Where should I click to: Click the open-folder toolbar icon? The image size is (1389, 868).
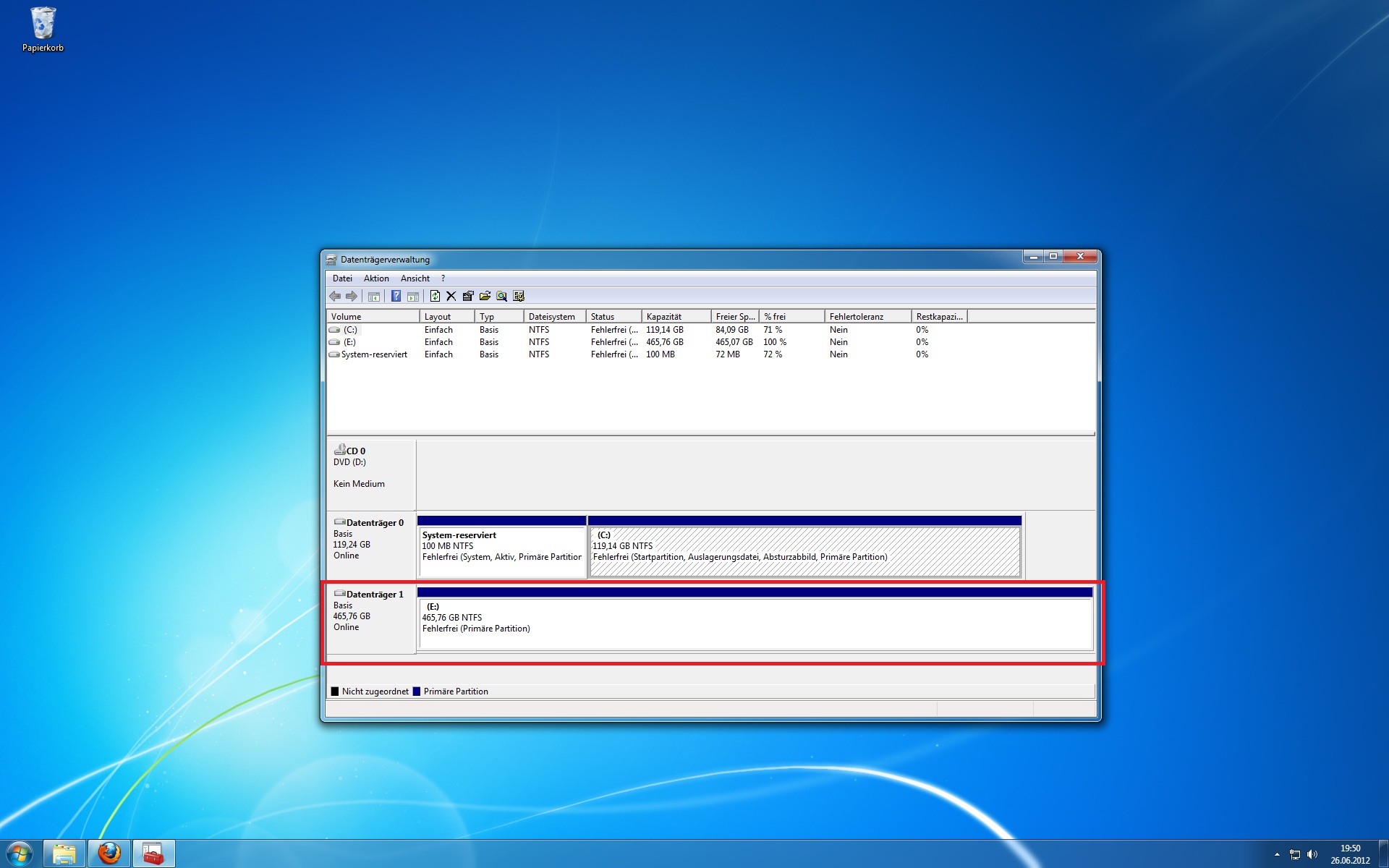(x=485, y=296)
